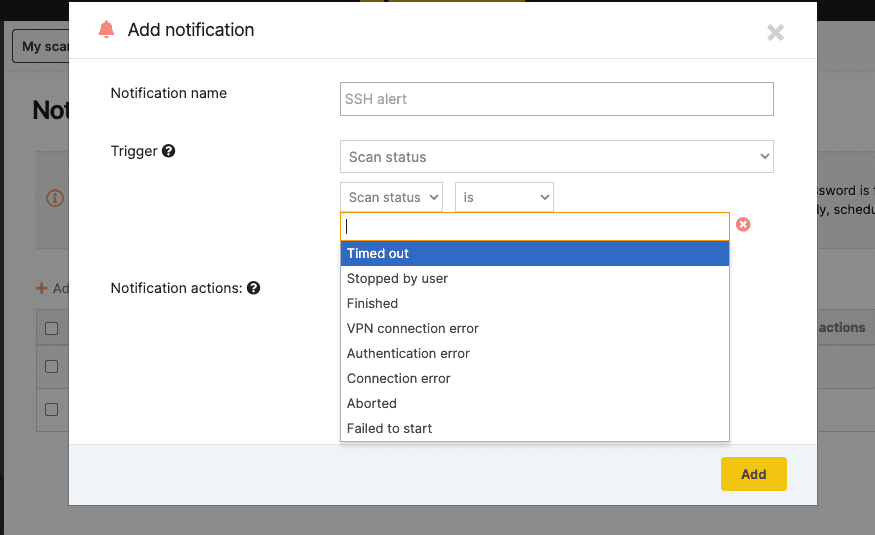Select the Timed out option
This screenshot has height=535, width=875.
[535, 254]
